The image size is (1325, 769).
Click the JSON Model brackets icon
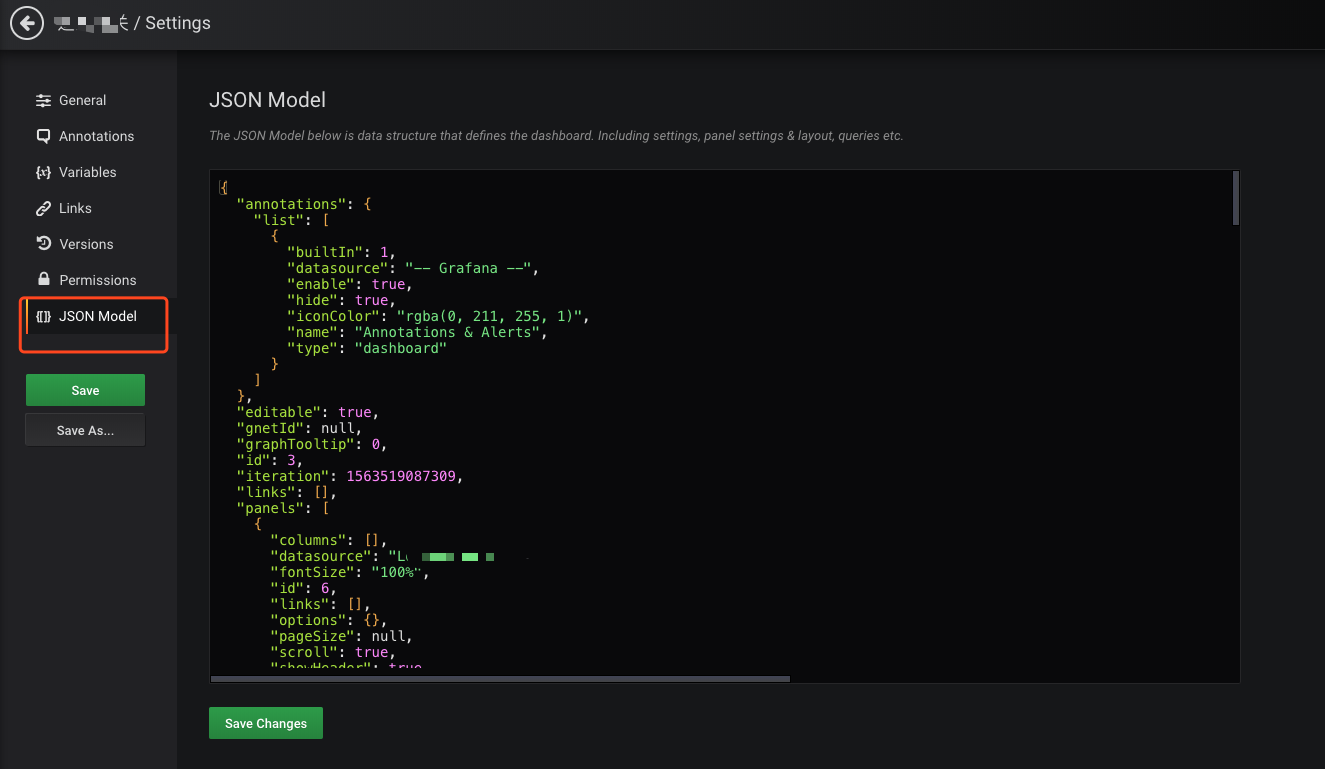[x=43, y=316]
